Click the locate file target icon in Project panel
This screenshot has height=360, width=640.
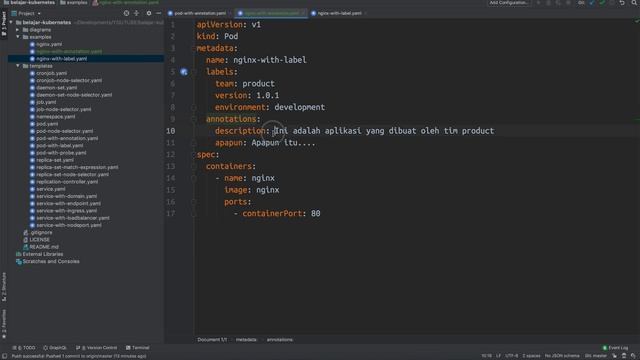tap(126, 13)
